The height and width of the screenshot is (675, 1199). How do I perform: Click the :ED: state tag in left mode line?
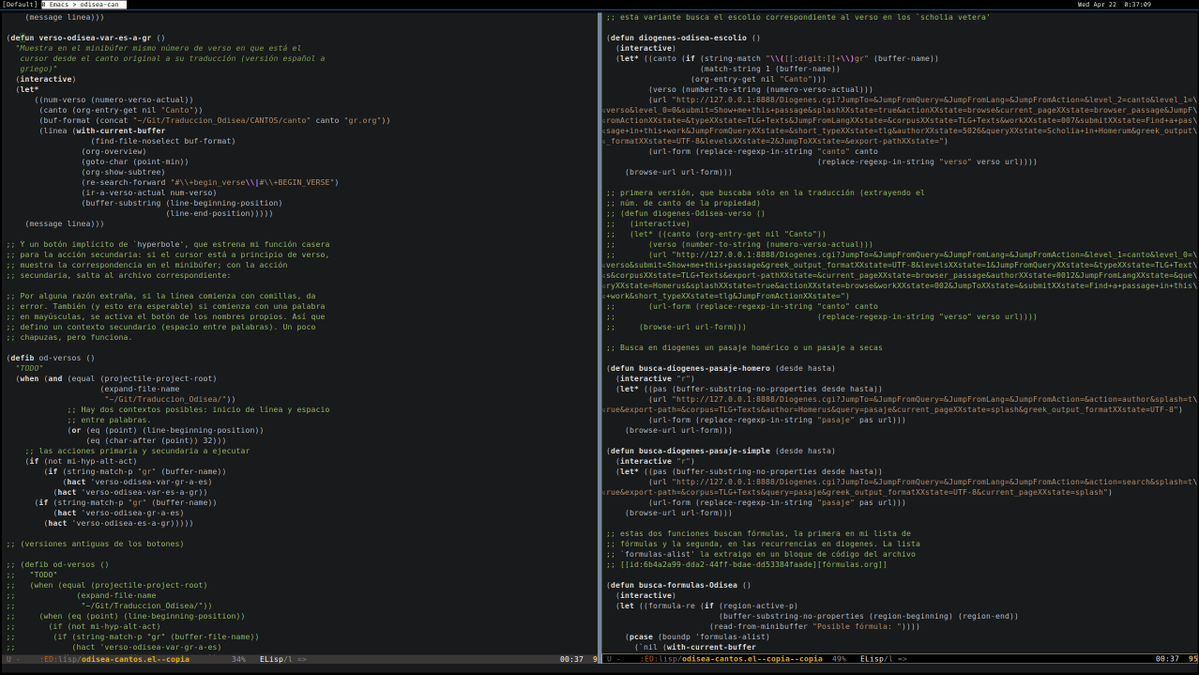50,659
